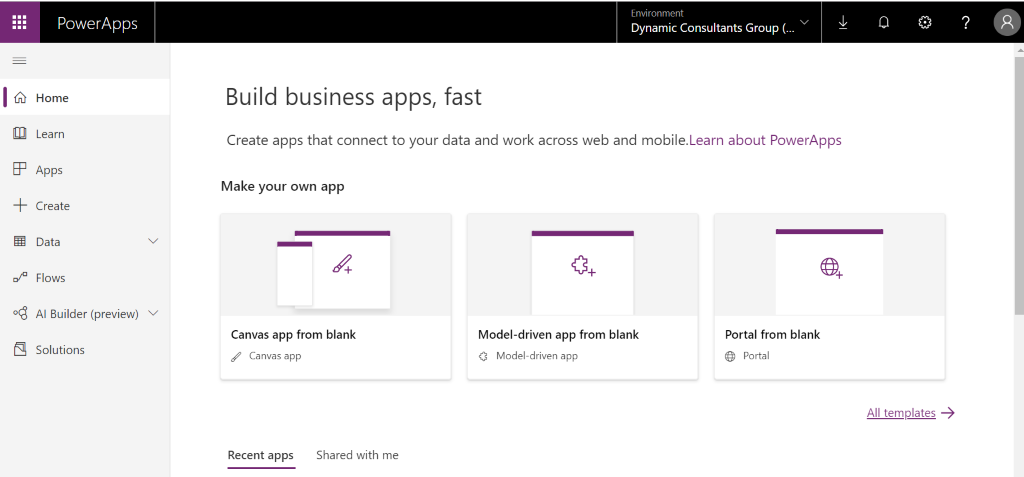Open Solutions in the left navigation
Image resolution: width=1024 pixels, height=477 pixels.
85,349
